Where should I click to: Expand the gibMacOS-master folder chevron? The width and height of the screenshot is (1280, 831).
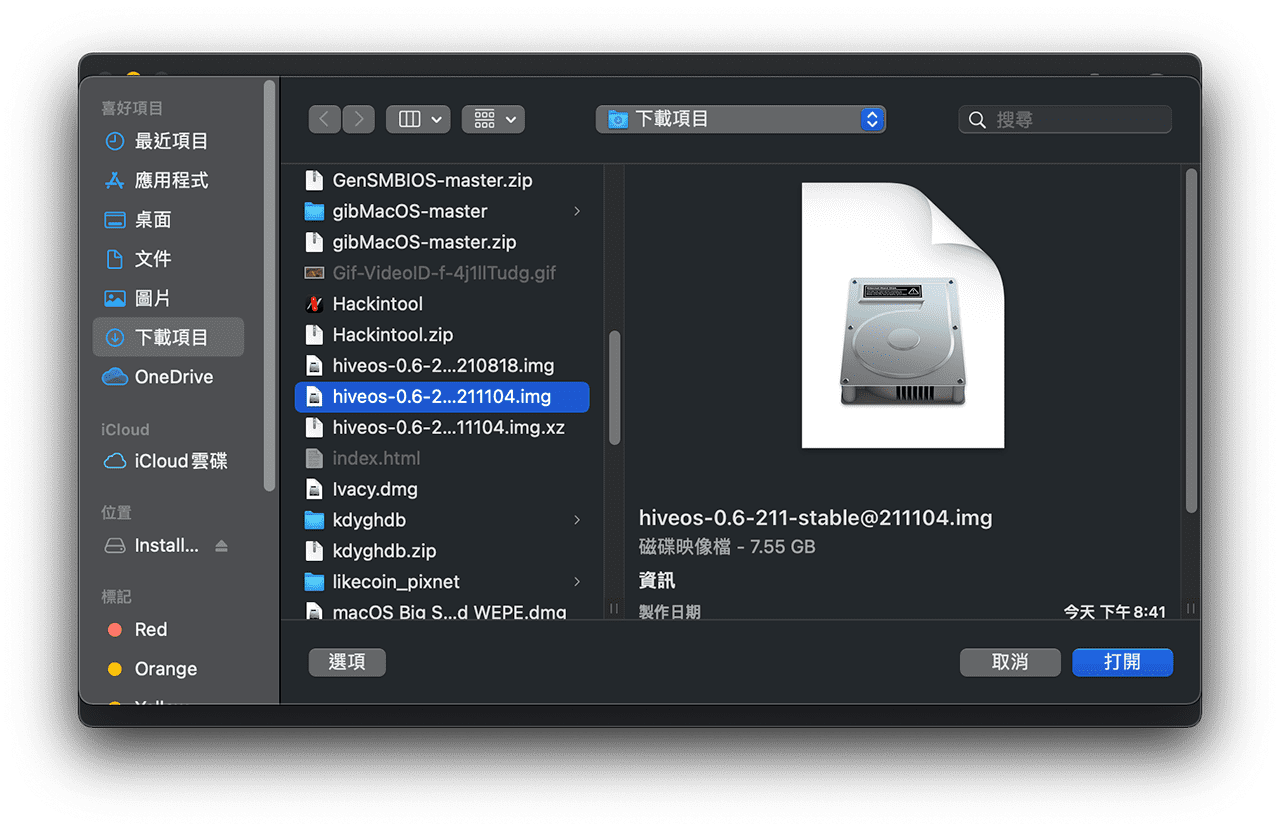point(577,212)
